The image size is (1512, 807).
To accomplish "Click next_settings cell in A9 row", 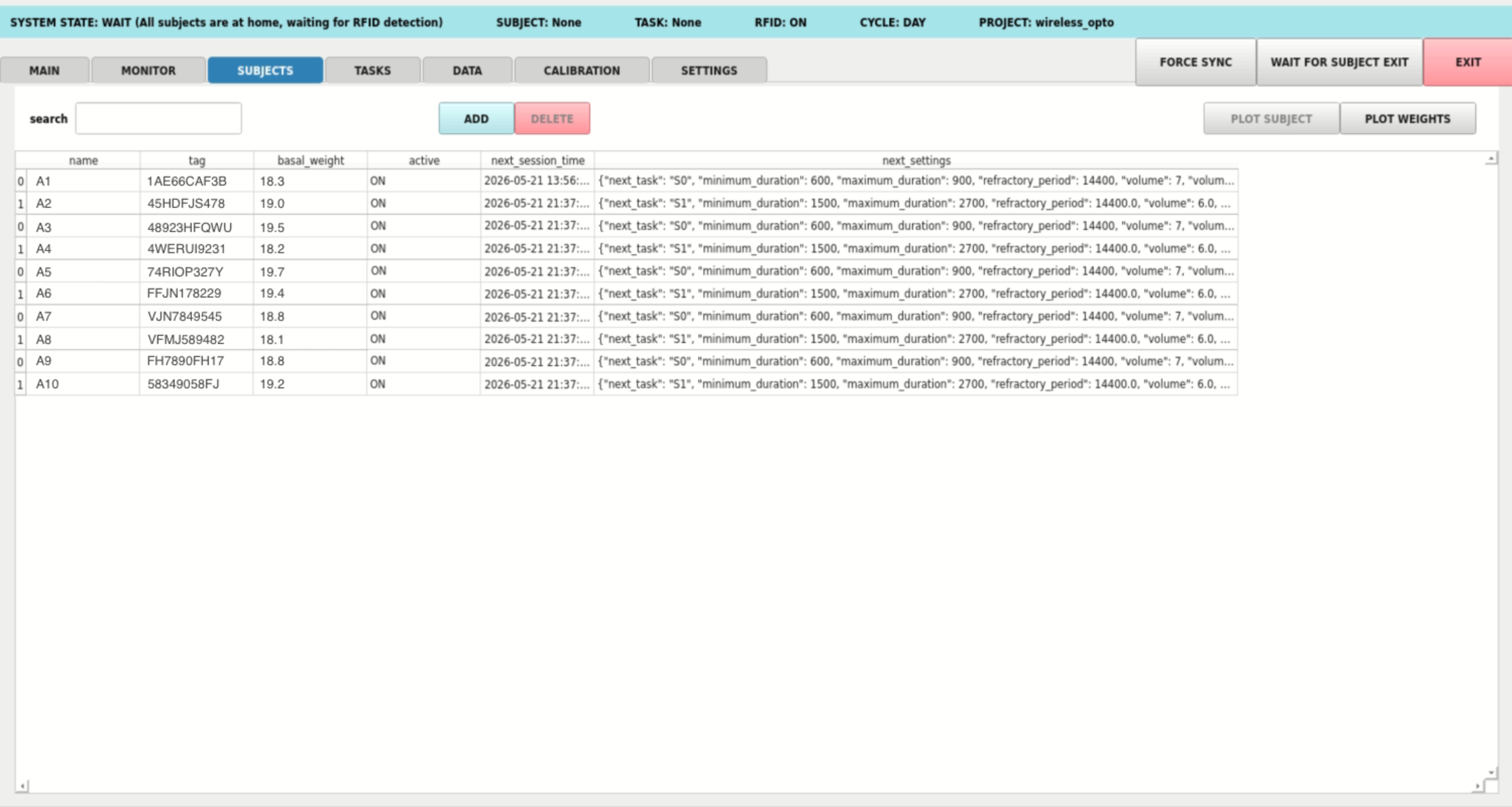I will pos(916,361).
